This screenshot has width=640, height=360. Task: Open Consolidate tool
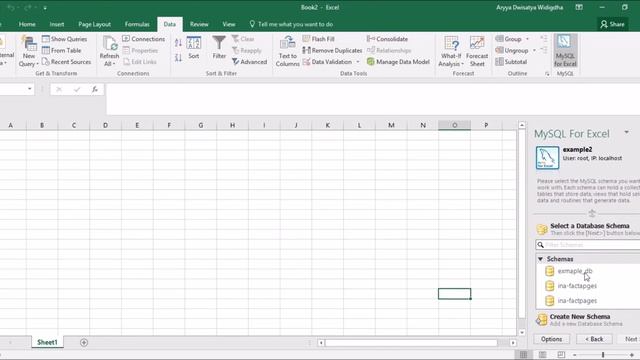(387, 39)
